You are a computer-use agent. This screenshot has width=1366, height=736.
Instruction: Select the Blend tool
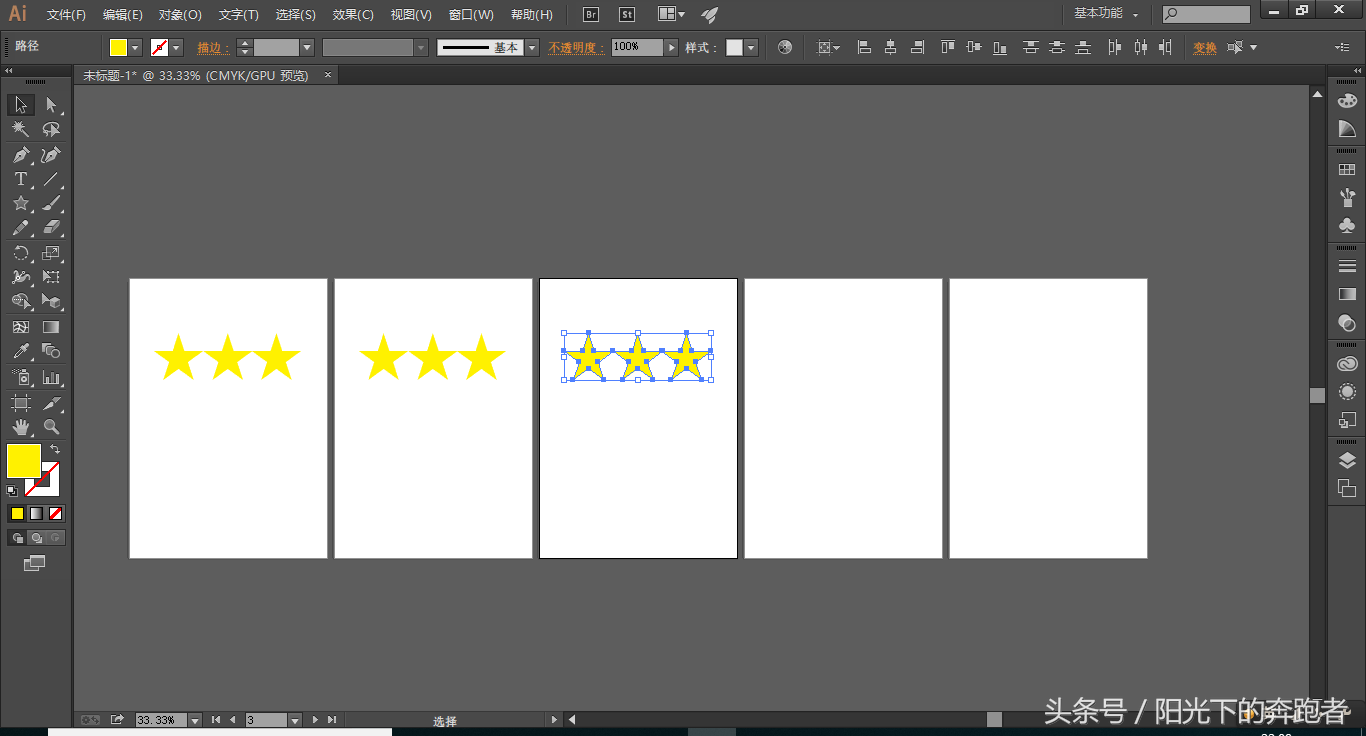51,351
